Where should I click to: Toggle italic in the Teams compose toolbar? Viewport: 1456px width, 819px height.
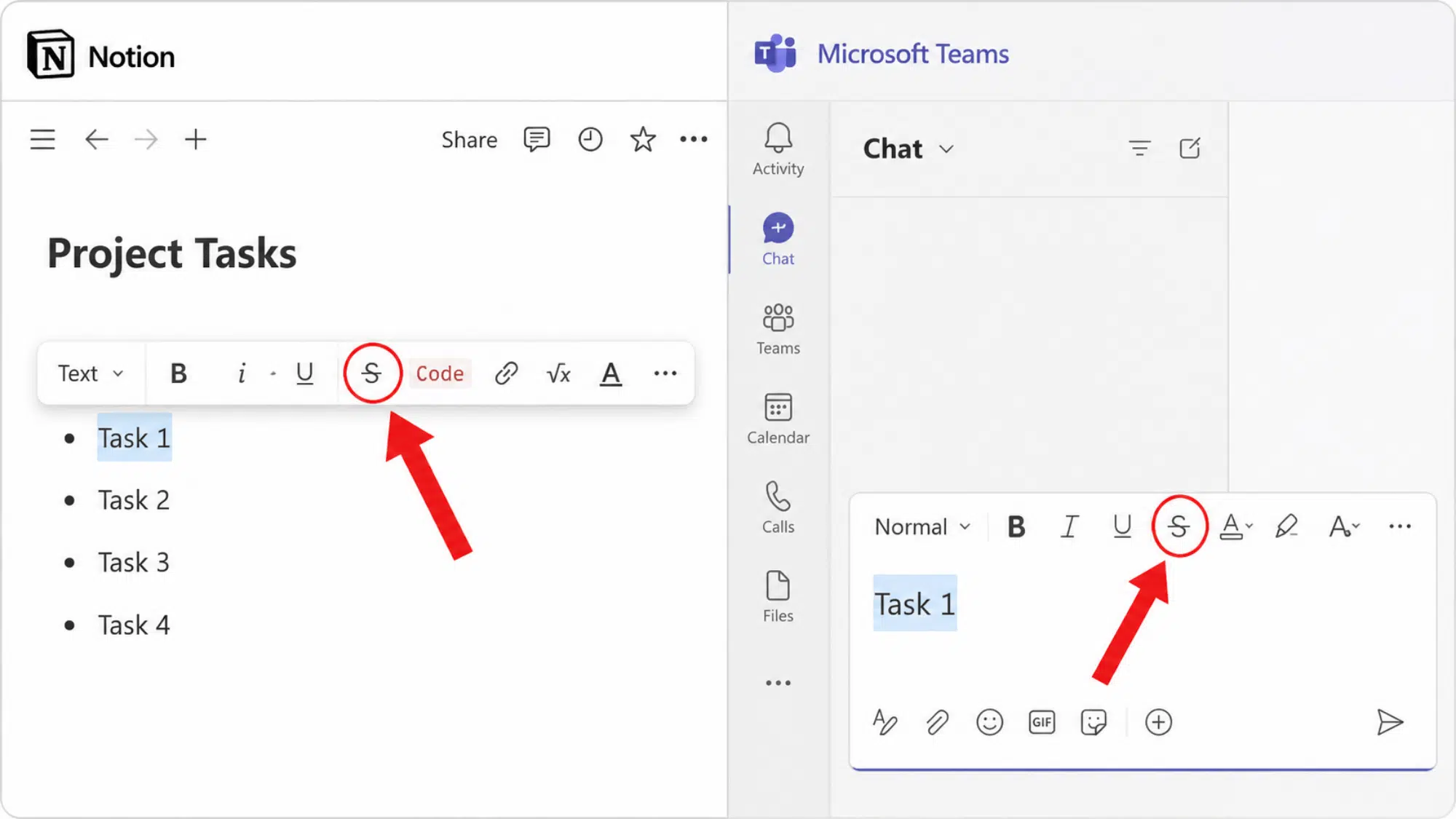click(x=1069, y=526)
